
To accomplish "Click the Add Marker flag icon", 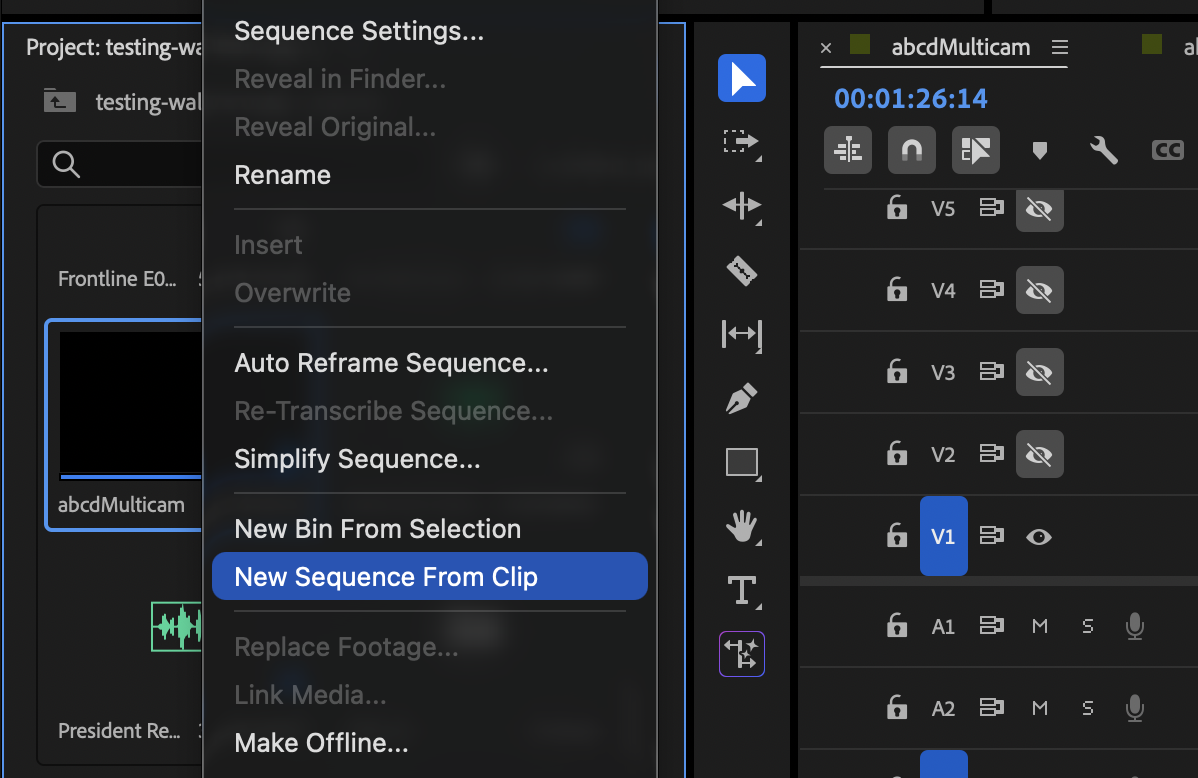I will [x=1040, y=151].
